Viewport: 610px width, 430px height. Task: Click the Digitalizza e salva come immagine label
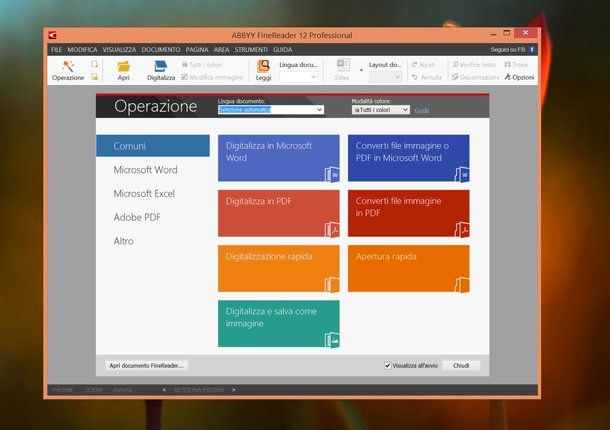click(x=271, y=317)
